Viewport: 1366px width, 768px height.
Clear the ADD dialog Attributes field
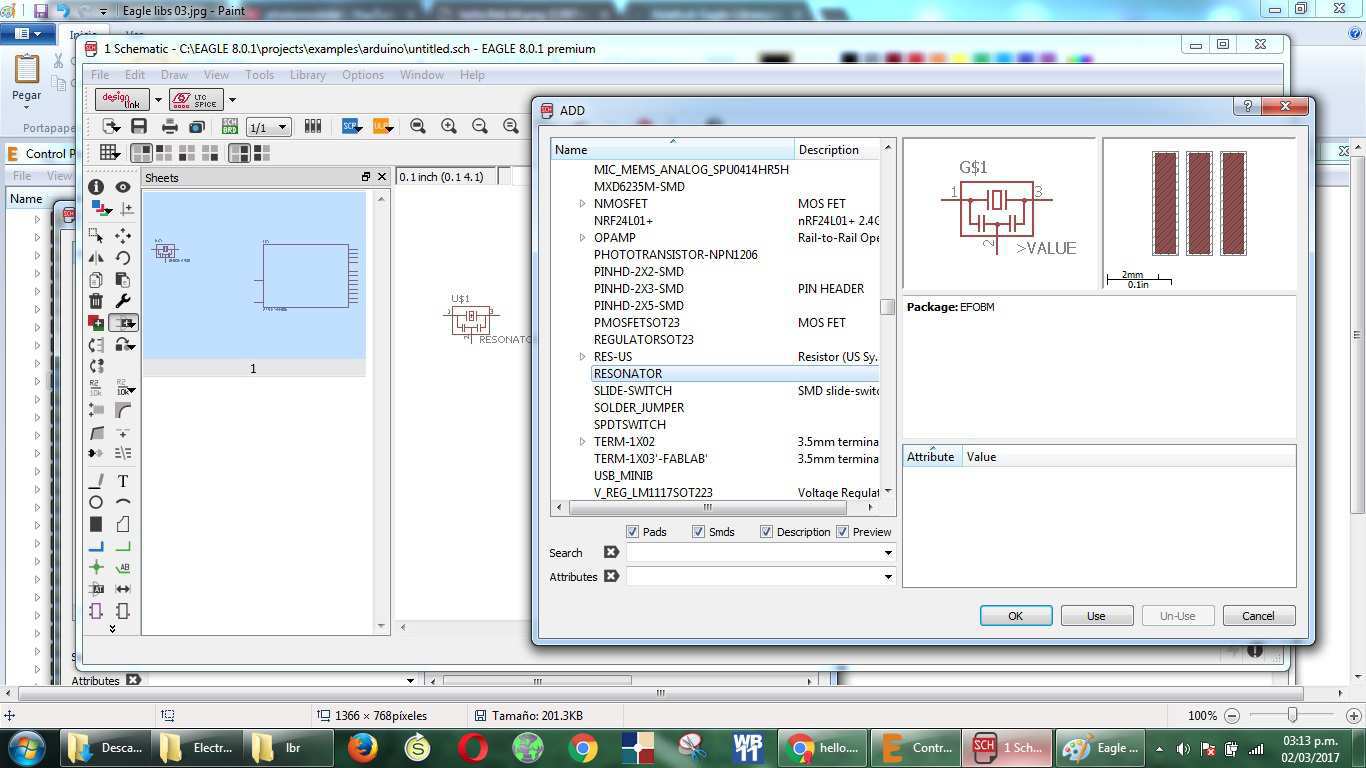pos(611,577)
